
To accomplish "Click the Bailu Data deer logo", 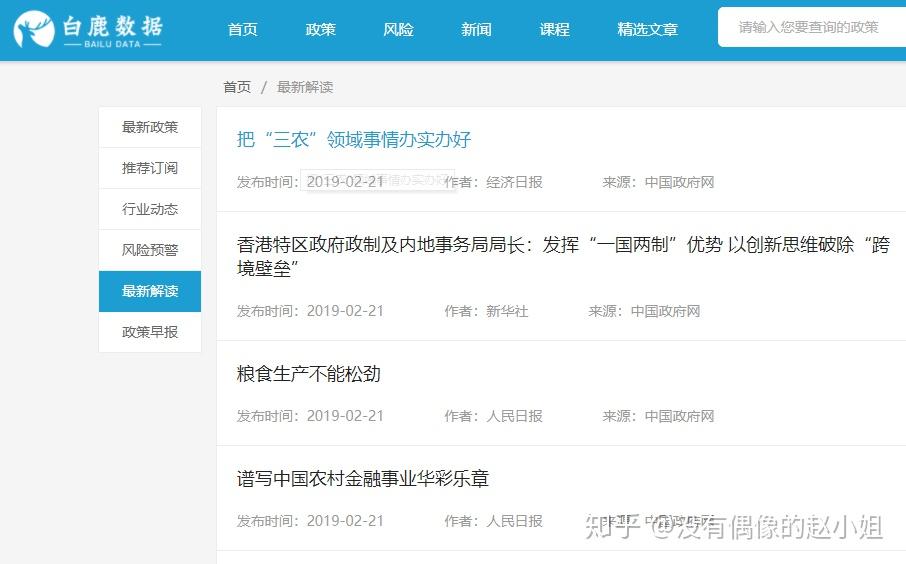I will click(88, 29).
